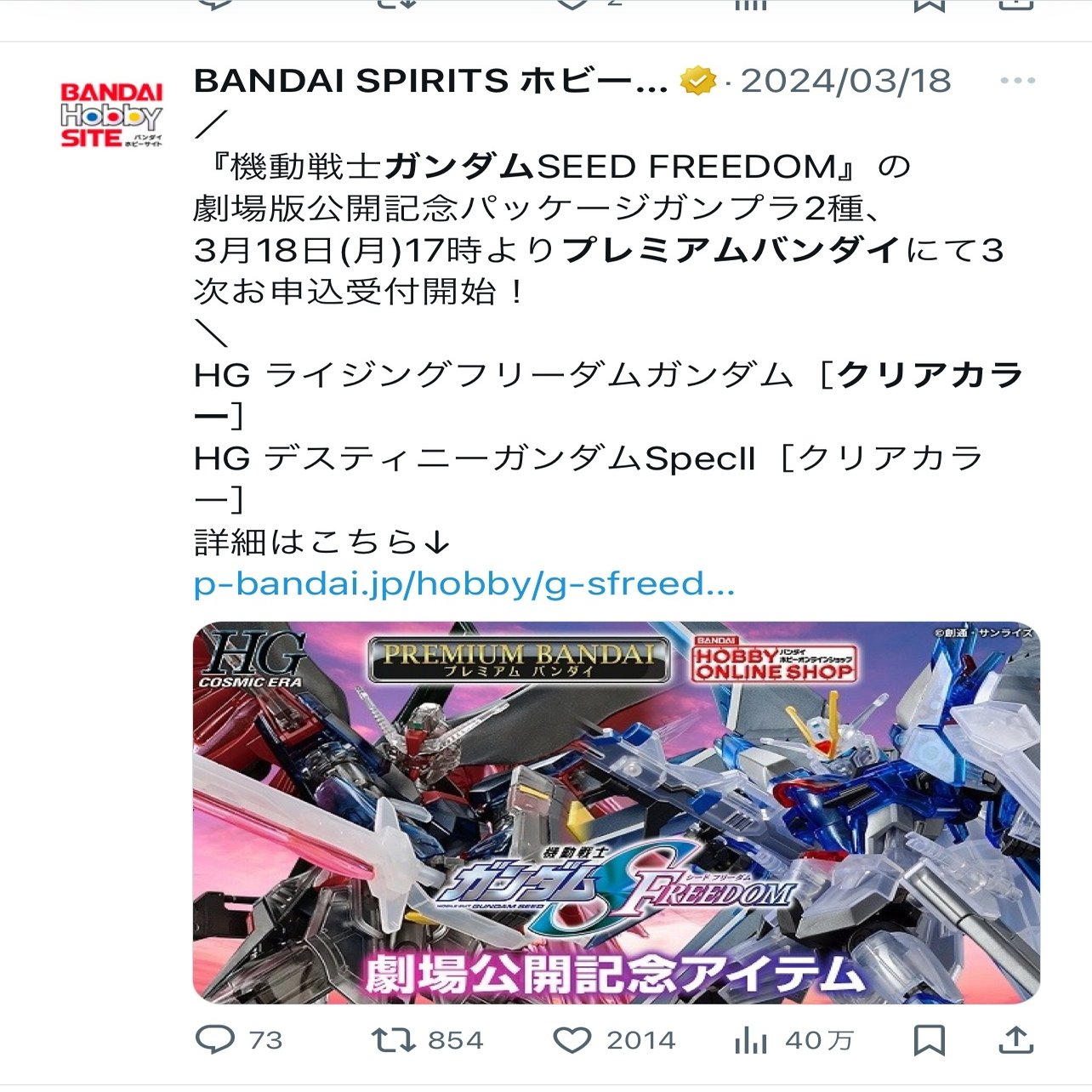Image resolution: width=1092 pixels, height=1092 pixels.
Task: Click the PREMIUM BANDAI banner in image
Action: click(519, 660)
